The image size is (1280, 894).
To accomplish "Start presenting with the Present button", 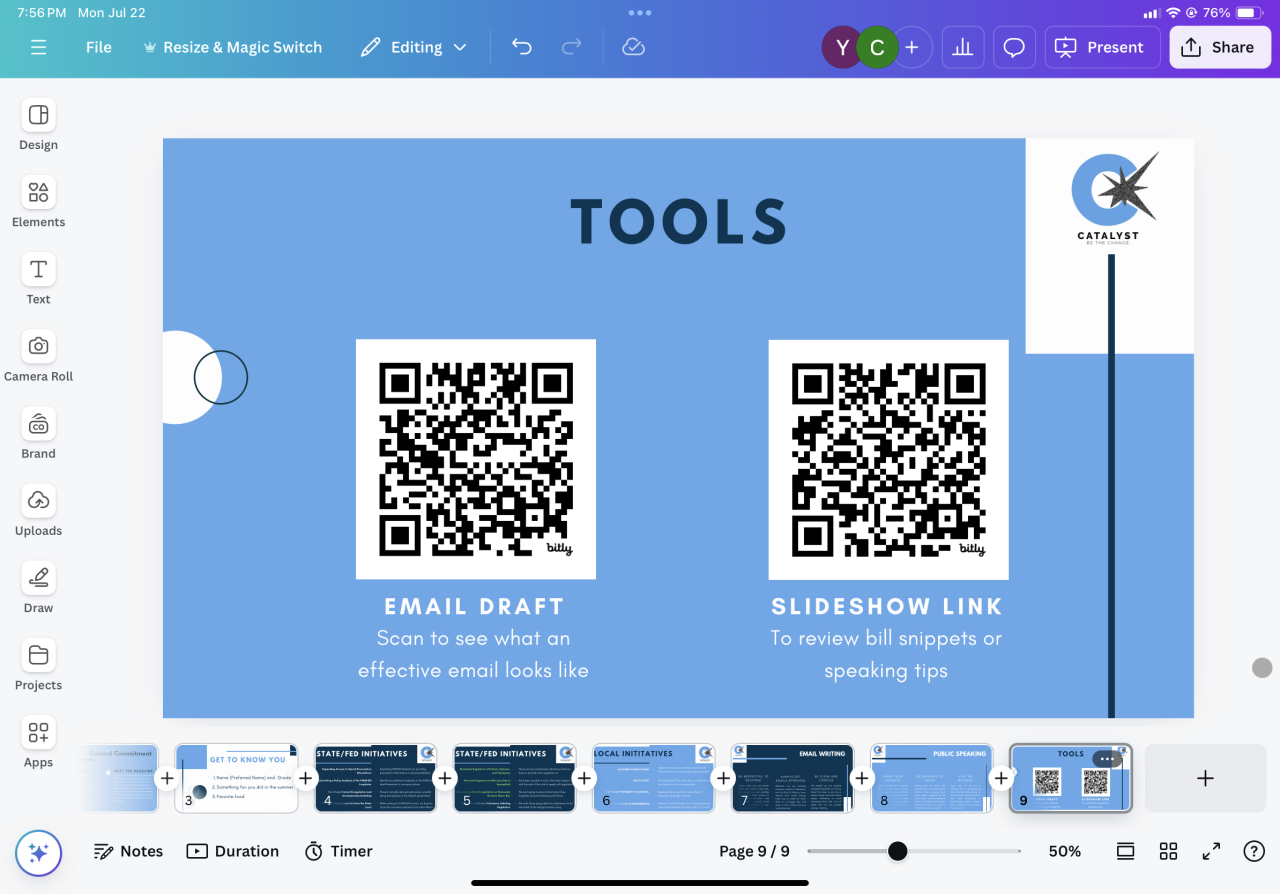I will tap(1102, 47).
